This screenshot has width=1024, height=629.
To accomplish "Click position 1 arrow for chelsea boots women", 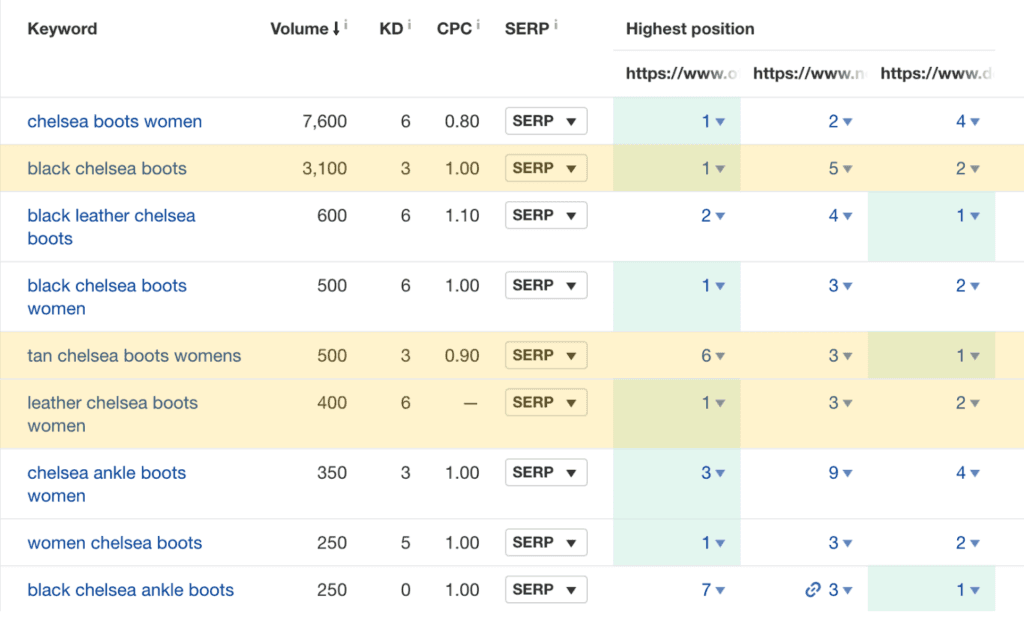I will [720, 121].
